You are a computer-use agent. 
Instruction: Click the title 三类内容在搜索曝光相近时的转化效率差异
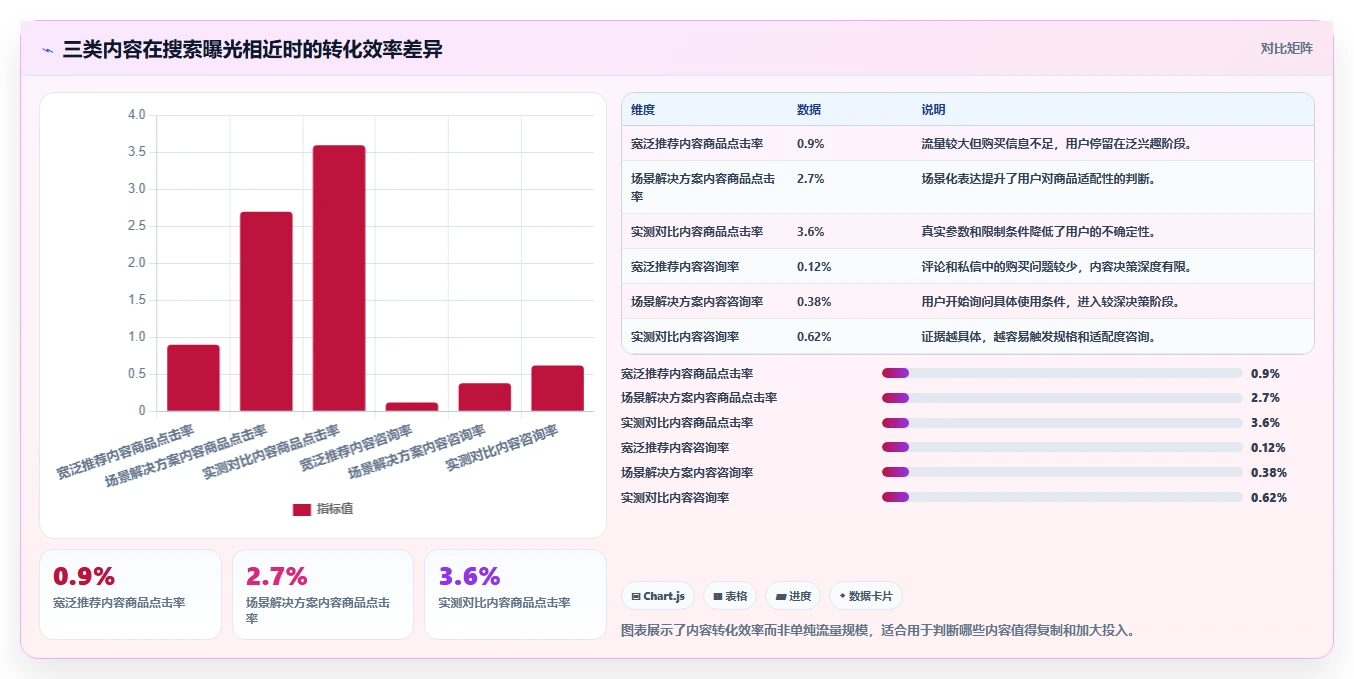[x=252, y=49]
